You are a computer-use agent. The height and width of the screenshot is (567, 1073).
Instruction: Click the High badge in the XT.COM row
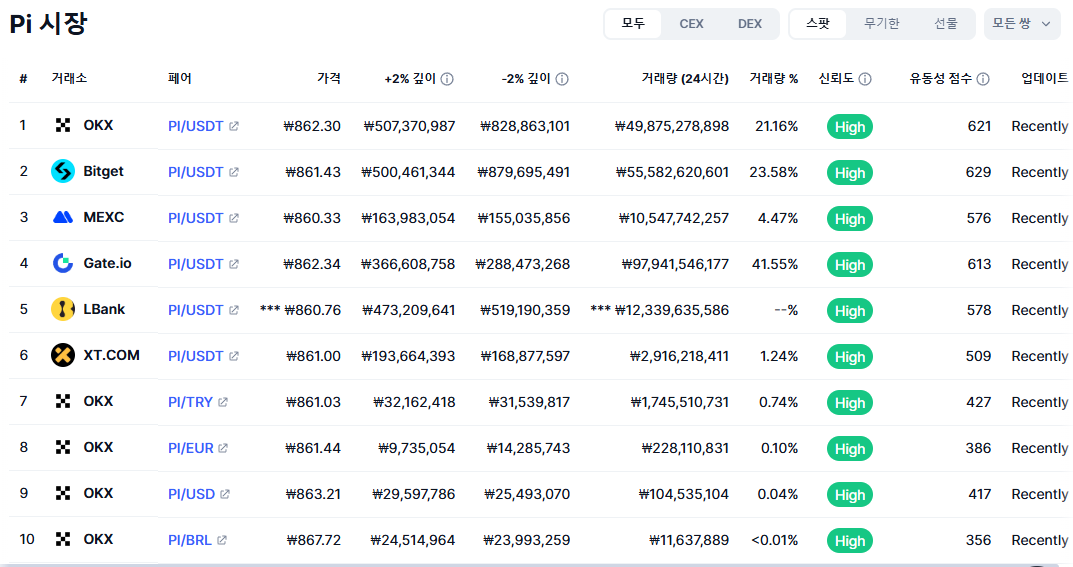coord(850,356)
